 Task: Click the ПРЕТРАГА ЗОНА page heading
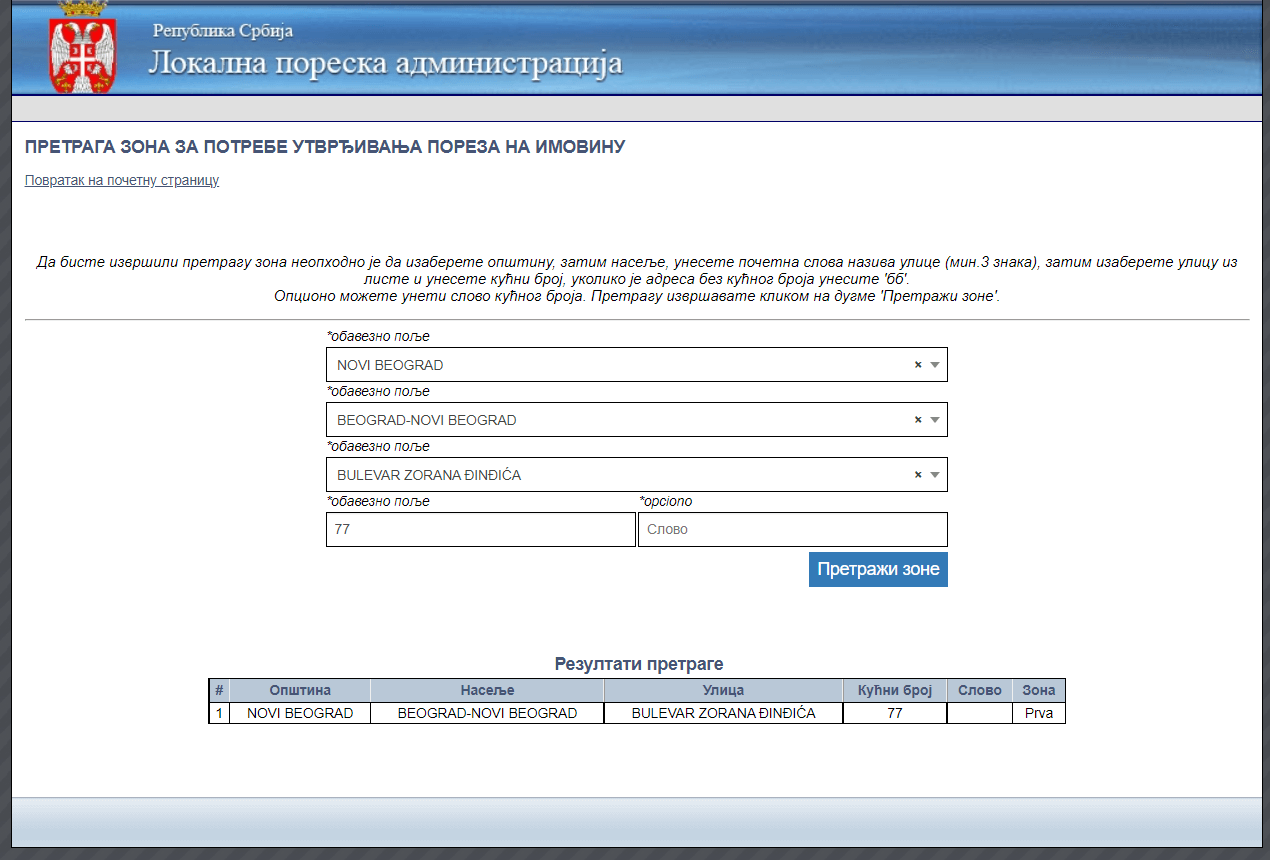325,147
